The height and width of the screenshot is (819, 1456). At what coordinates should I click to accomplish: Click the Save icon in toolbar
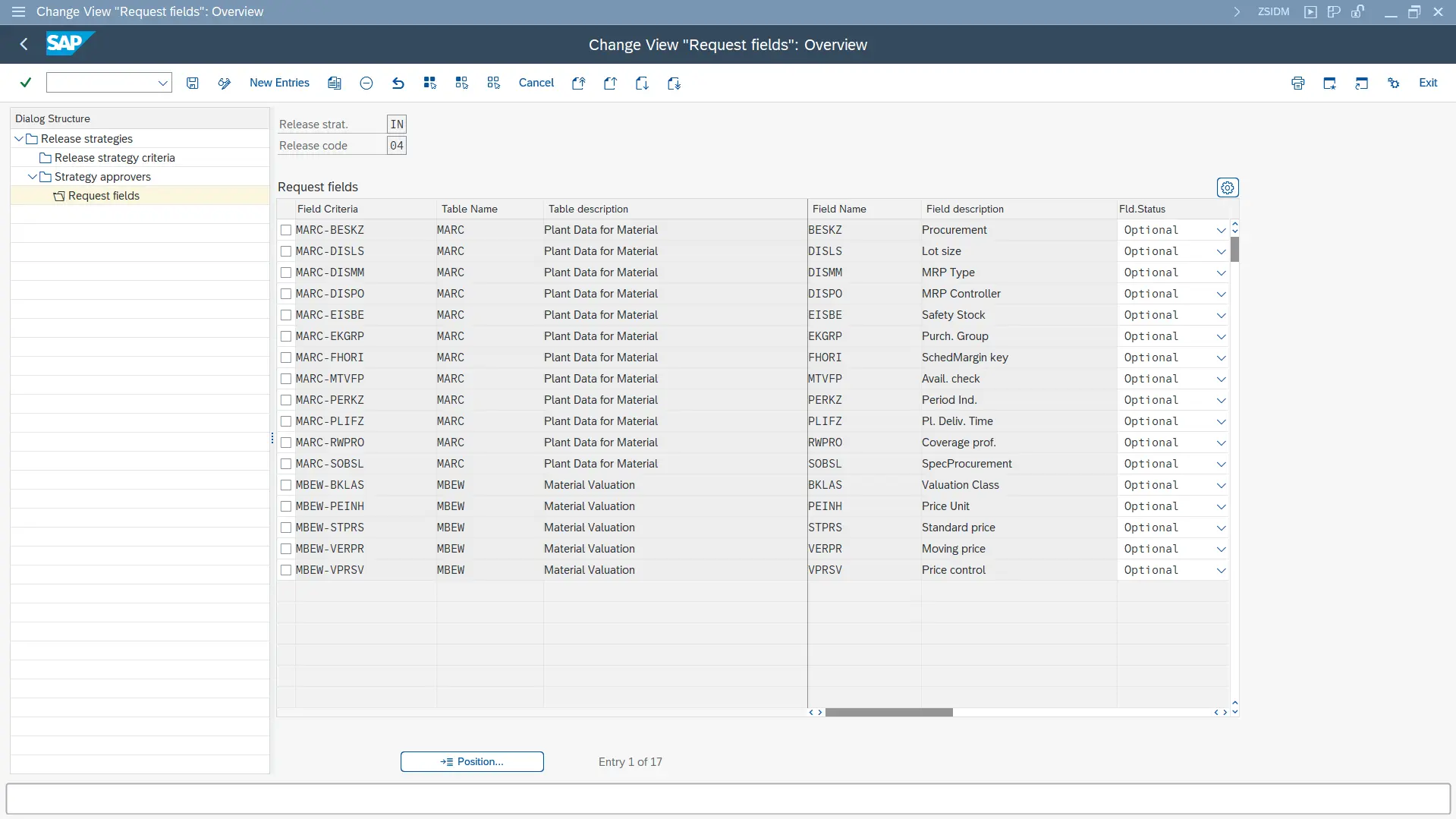[x=193, y=83]
